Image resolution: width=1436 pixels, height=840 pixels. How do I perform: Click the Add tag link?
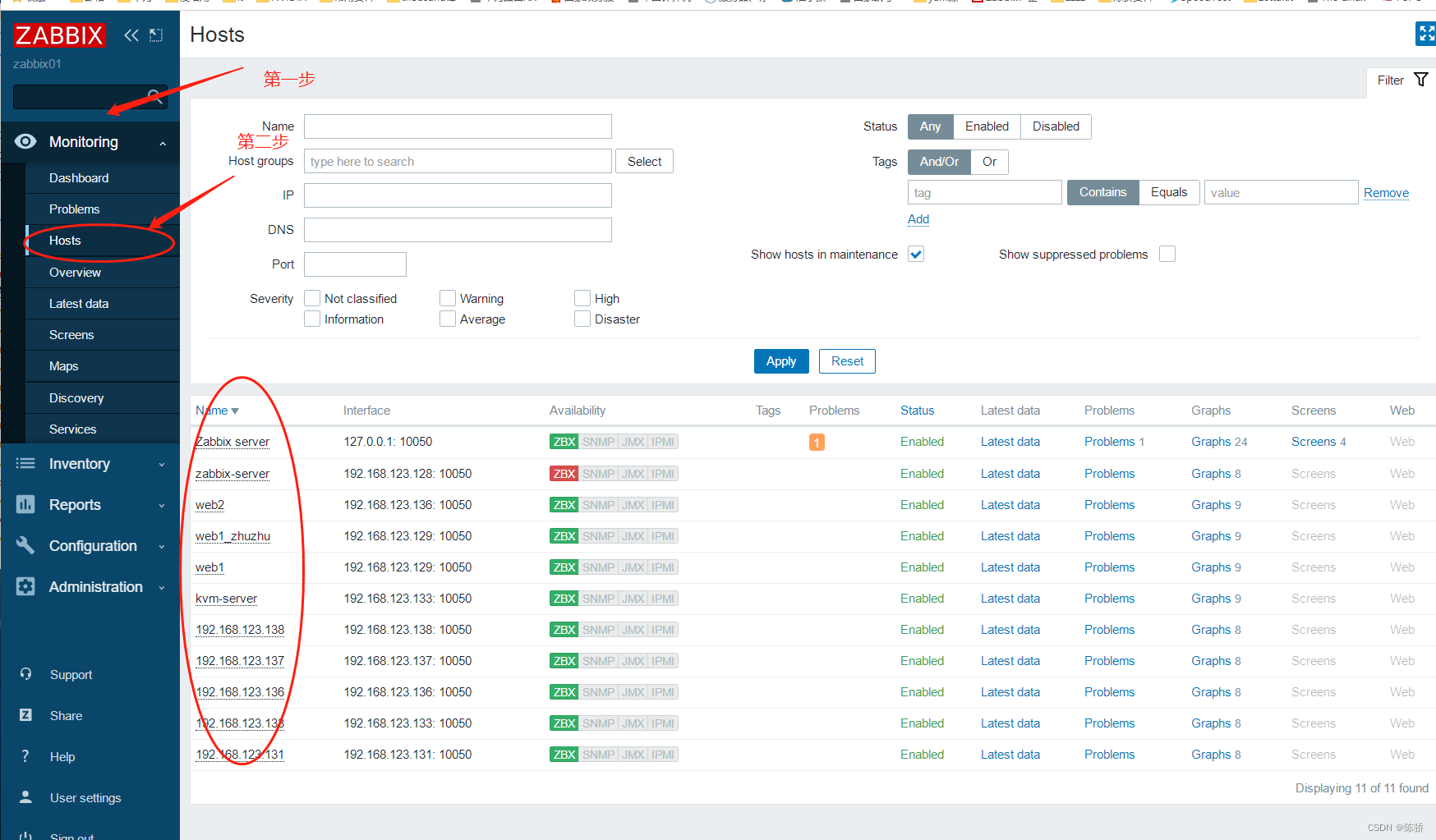point(918,219)
